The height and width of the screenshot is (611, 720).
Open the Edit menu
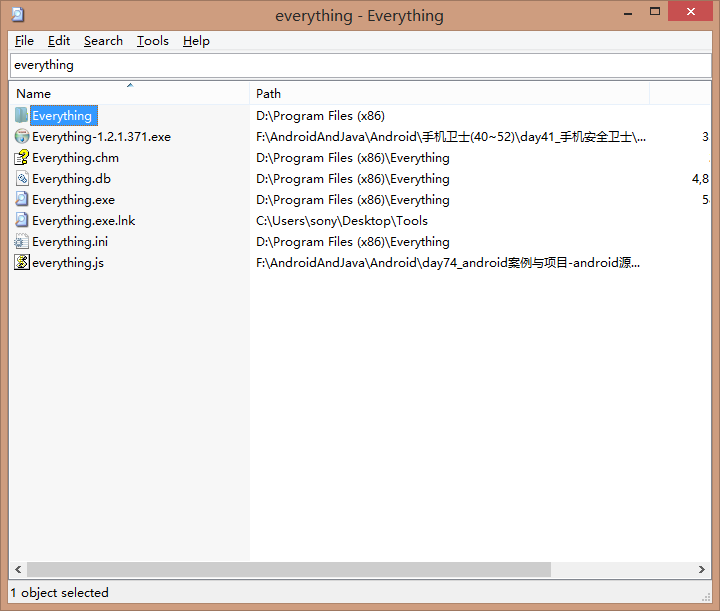point(59,41)
